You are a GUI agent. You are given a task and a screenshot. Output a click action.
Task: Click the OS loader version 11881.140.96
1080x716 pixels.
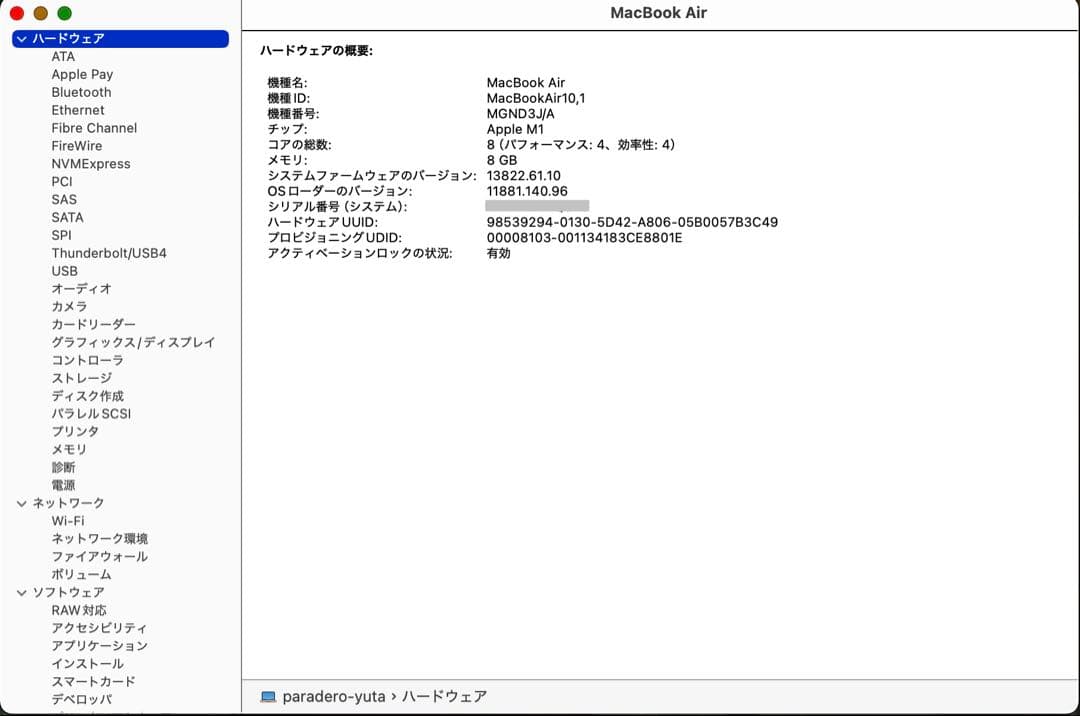[x=527, y=191]
